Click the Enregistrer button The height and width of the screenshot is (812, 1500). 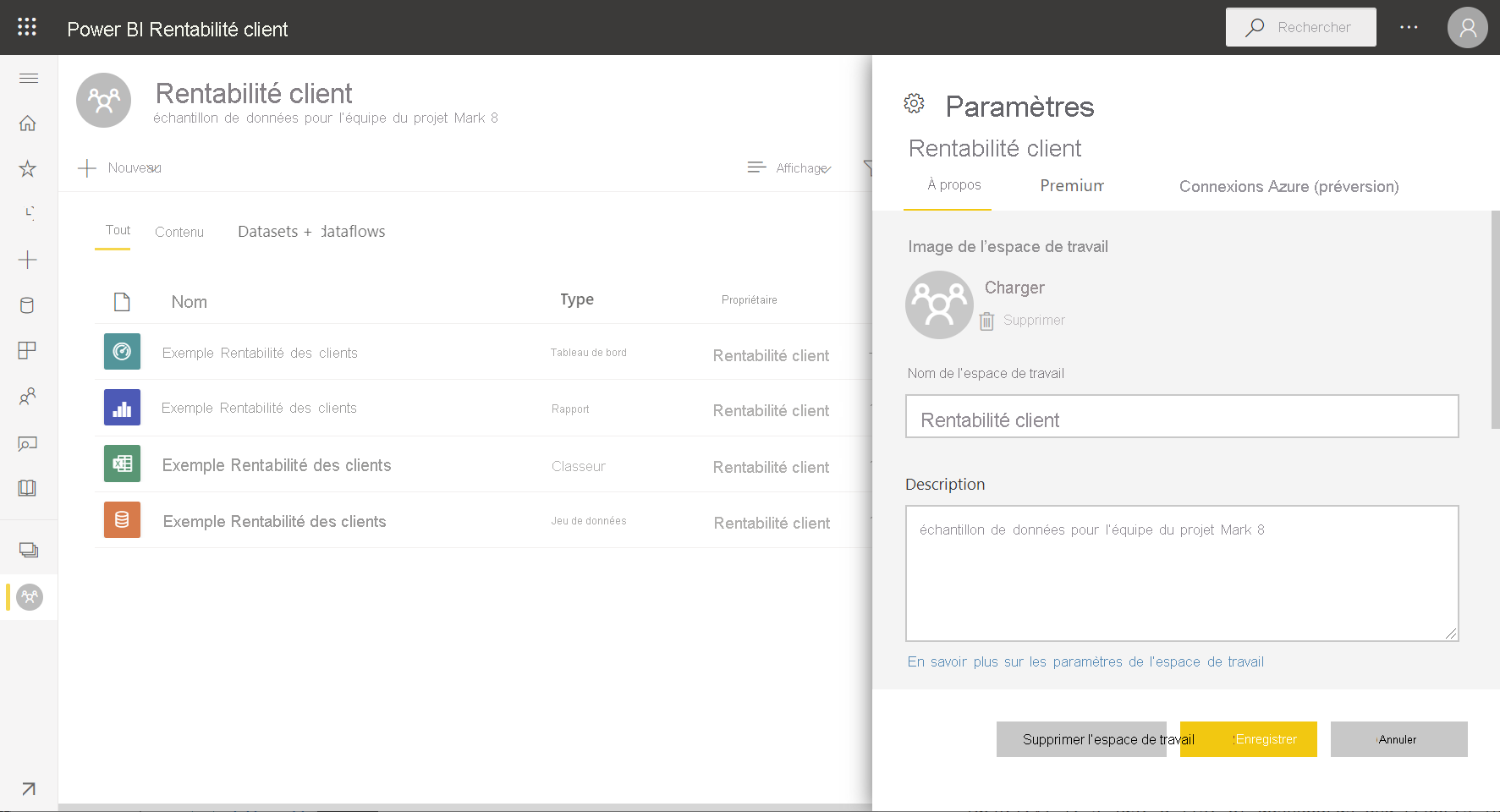point(1248,739)
